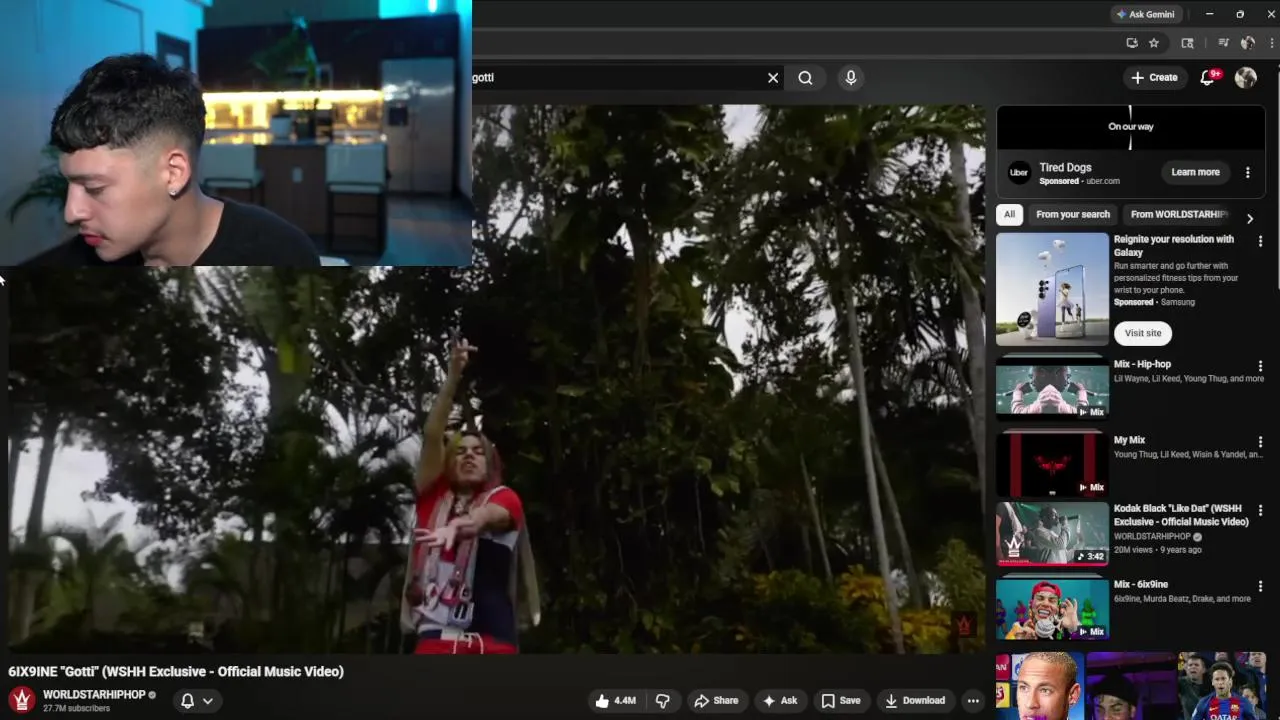The image size is (1280, 720).
Task: Share the Gotti video
Action: pyautogui.click(x=716, y=701)
